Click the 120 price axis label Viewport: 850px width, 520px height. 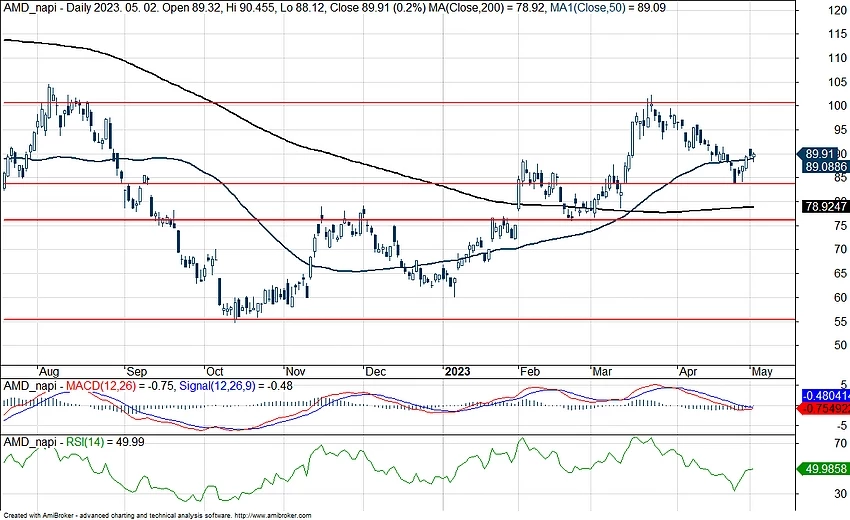(x=838, y=10)
